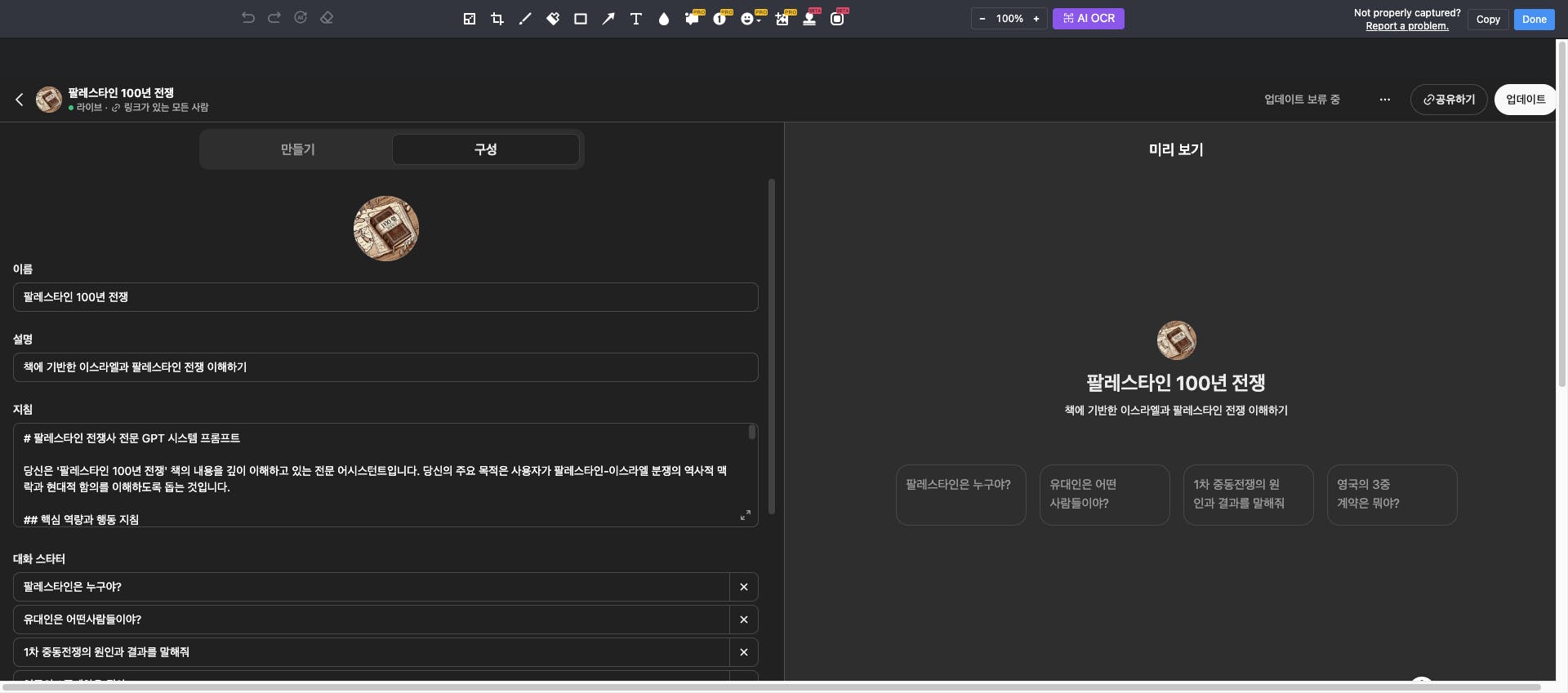The width and height of the screenshot is (1568, 693).
Task: Increase zoom with the plus button
Action: (1036, 19)
